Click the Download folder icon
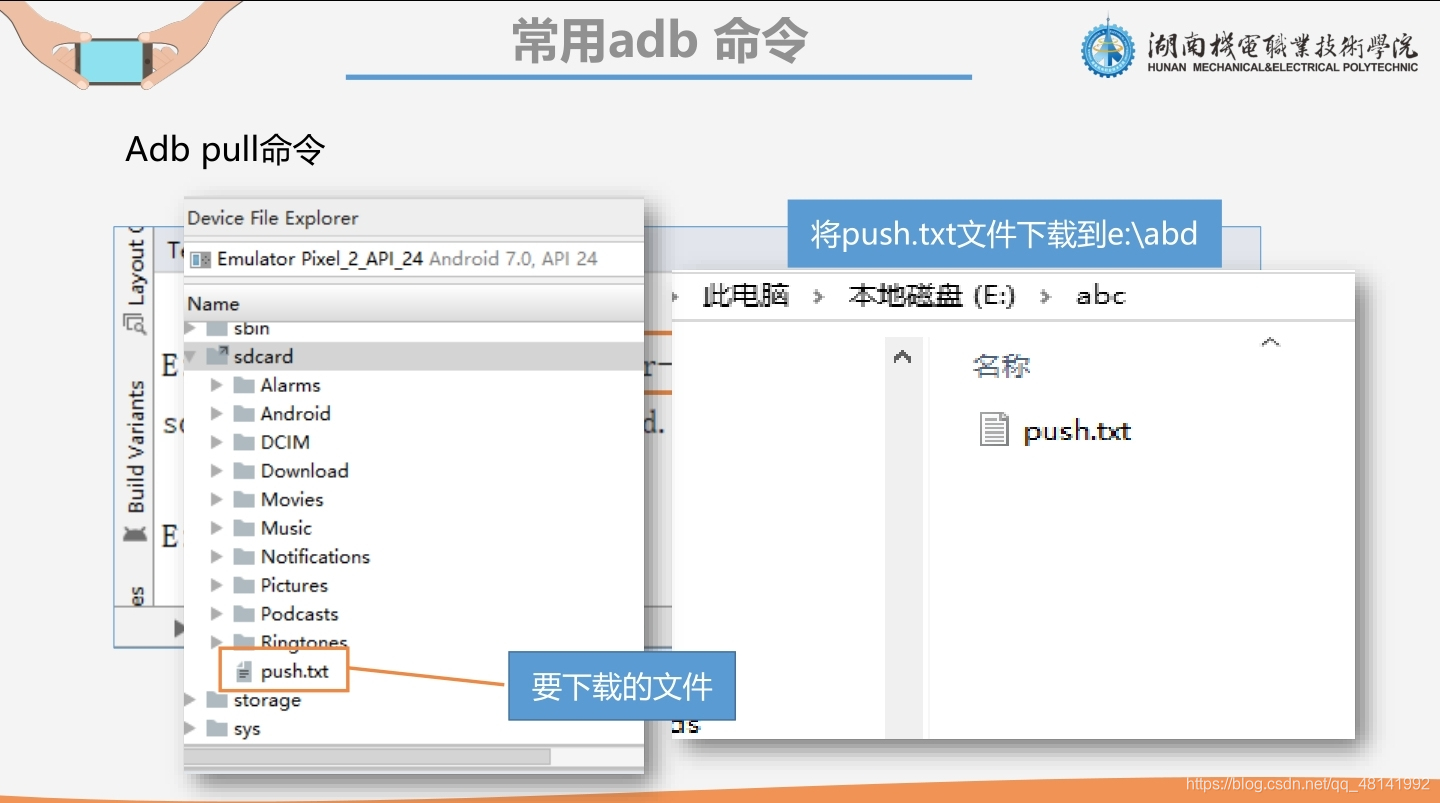This screenshot has width=1440, height=803. pyautogui.click(x=243, y=471)
